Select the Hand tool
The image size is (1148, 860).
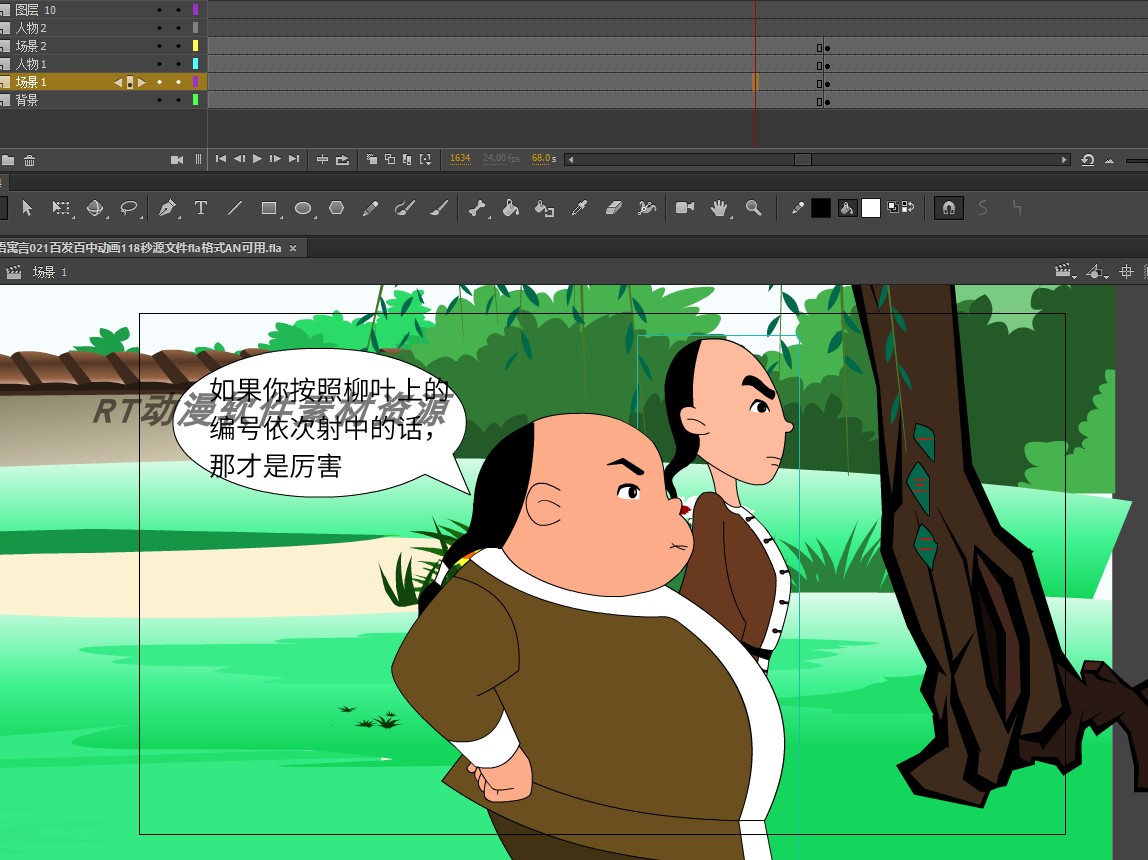coord(720,209)
